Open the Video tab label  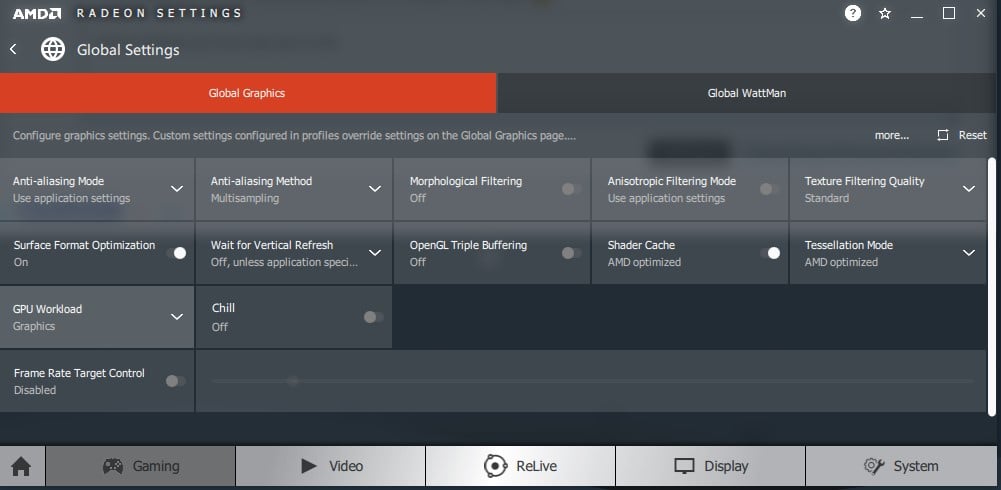point(346,466)
